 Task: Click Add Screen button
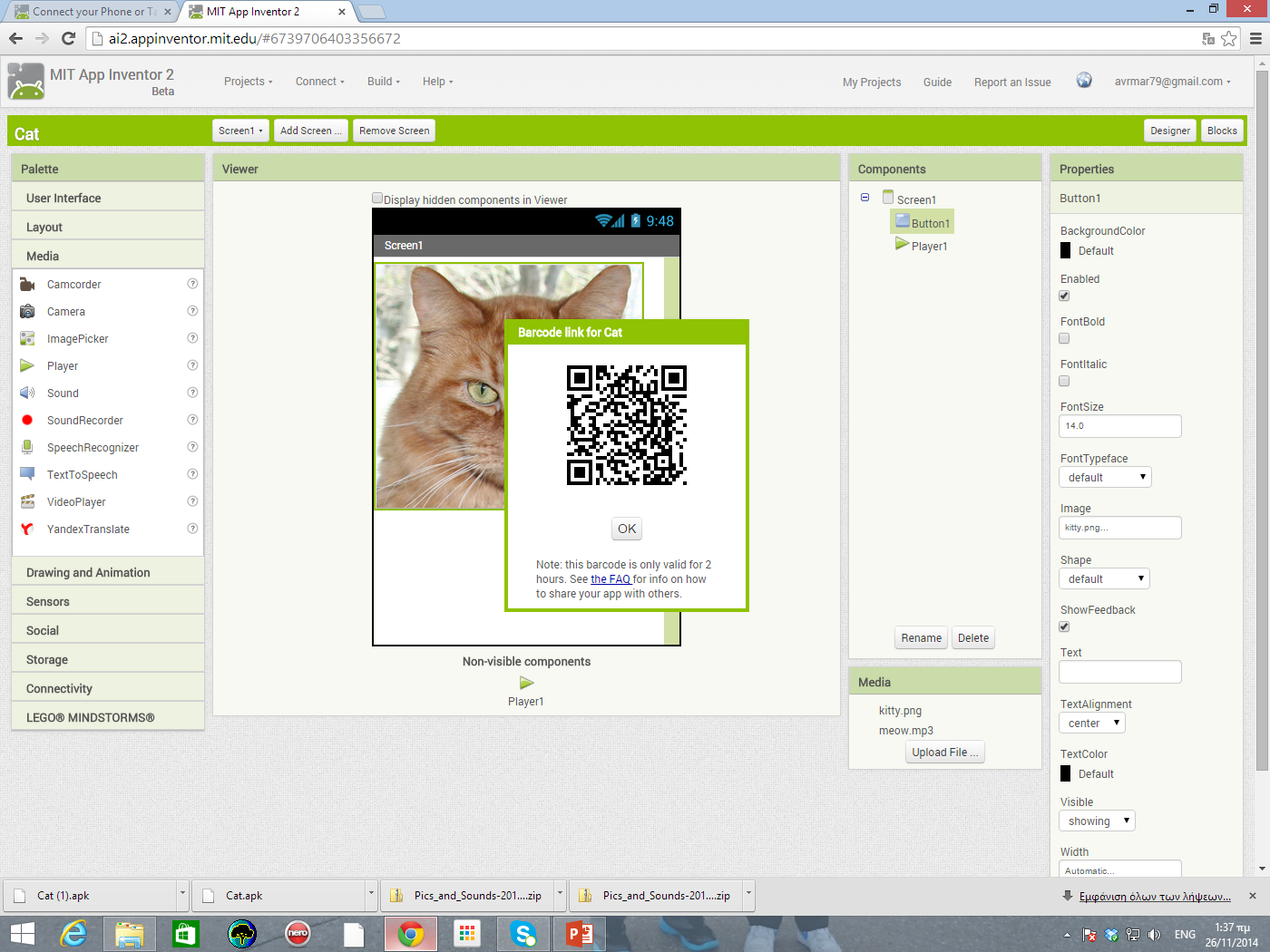pos(310,131)
